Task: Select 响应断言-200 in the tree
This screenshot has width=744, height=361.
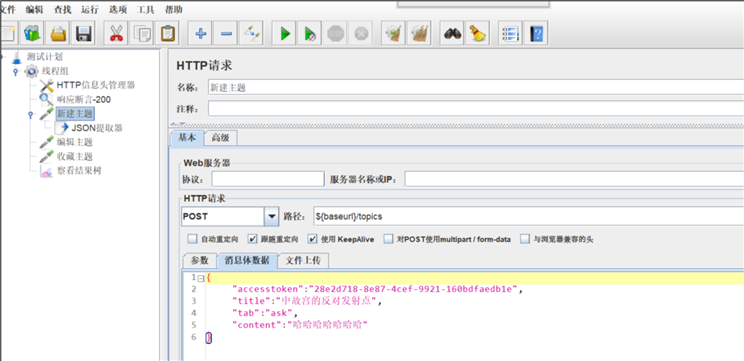Action: [84, 100]
